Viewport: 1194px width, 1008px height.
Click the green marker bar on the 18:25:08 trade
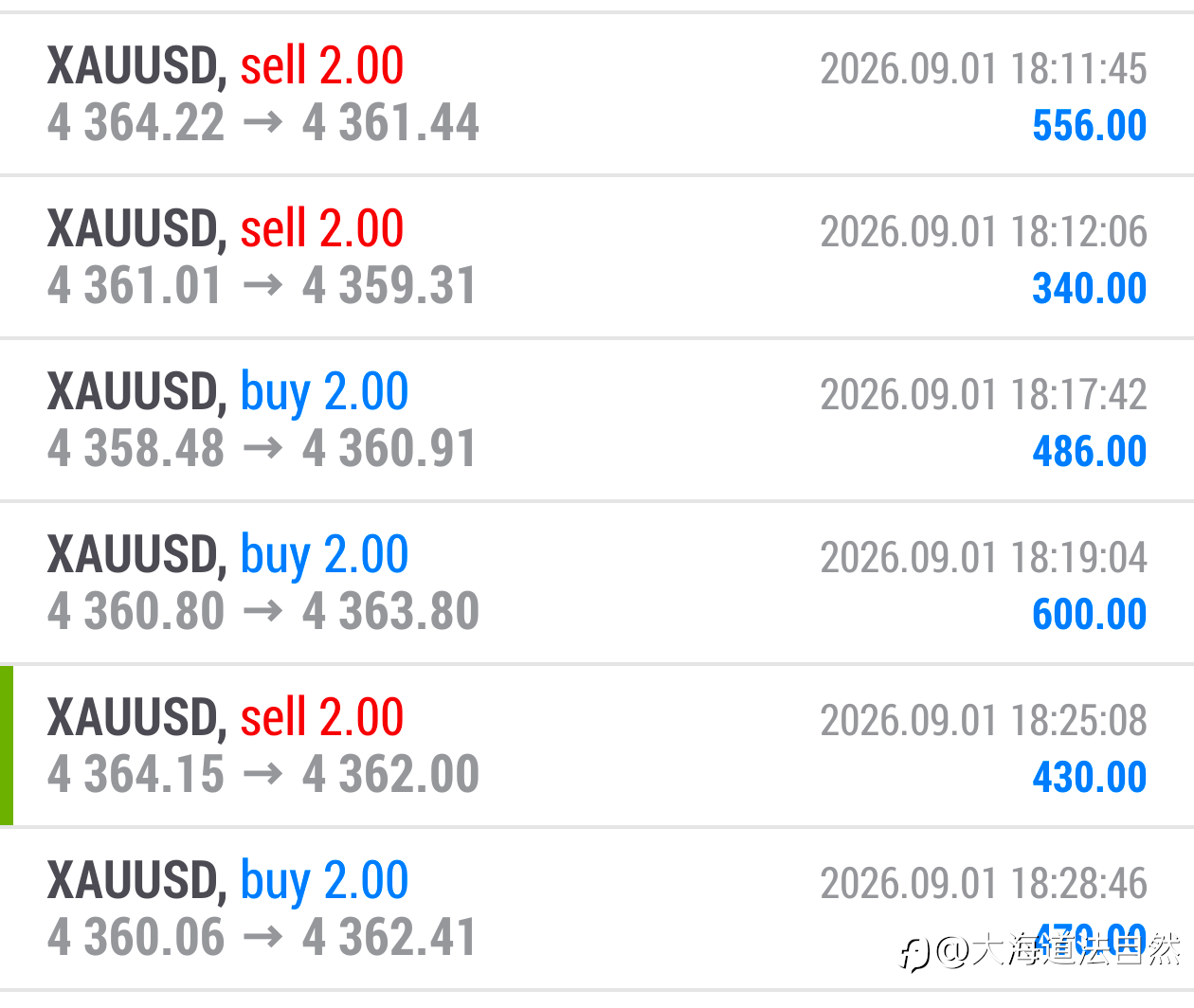pos(7,746)
